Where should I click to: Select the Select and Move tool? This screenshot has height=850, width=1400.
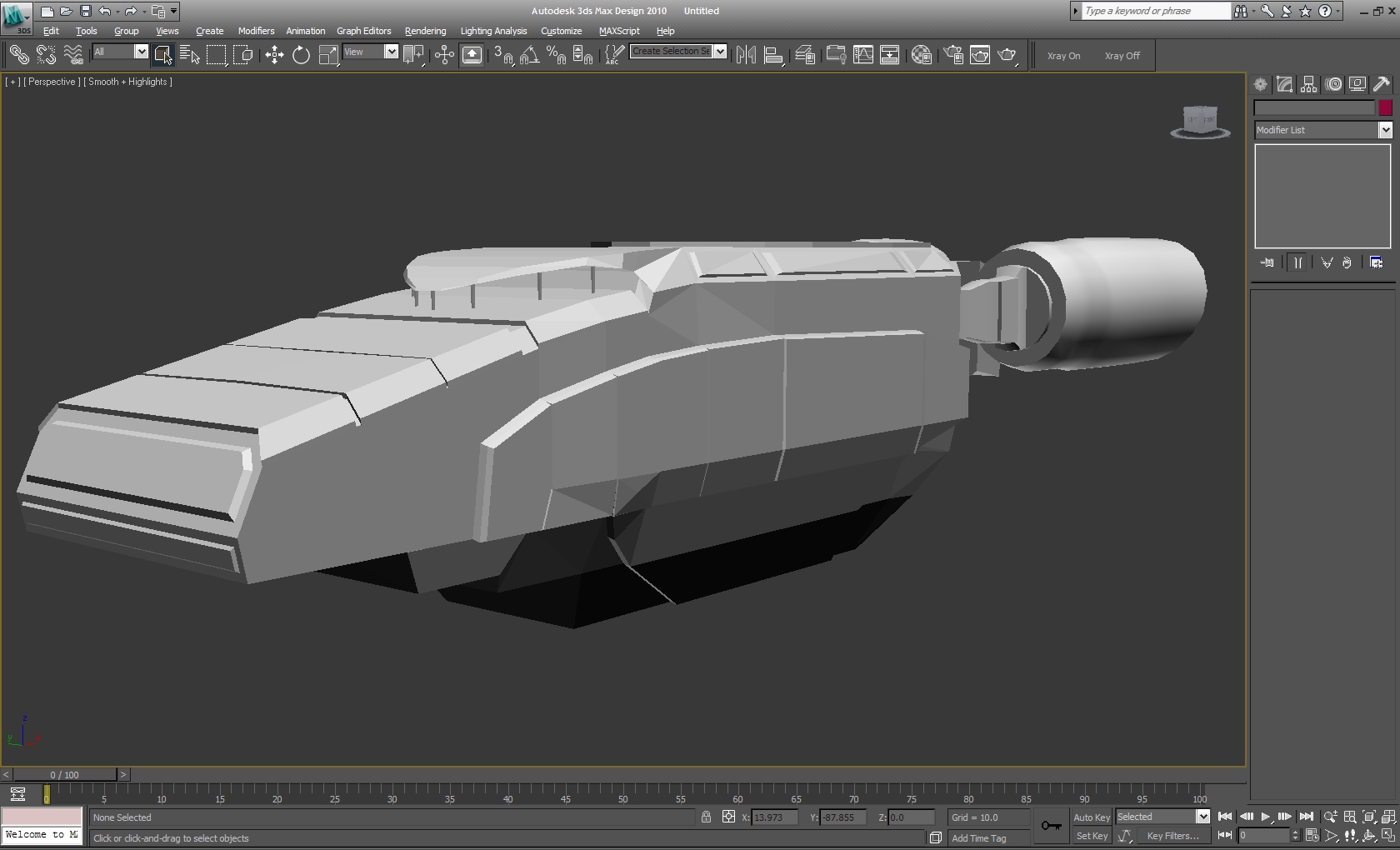[274, 55]
